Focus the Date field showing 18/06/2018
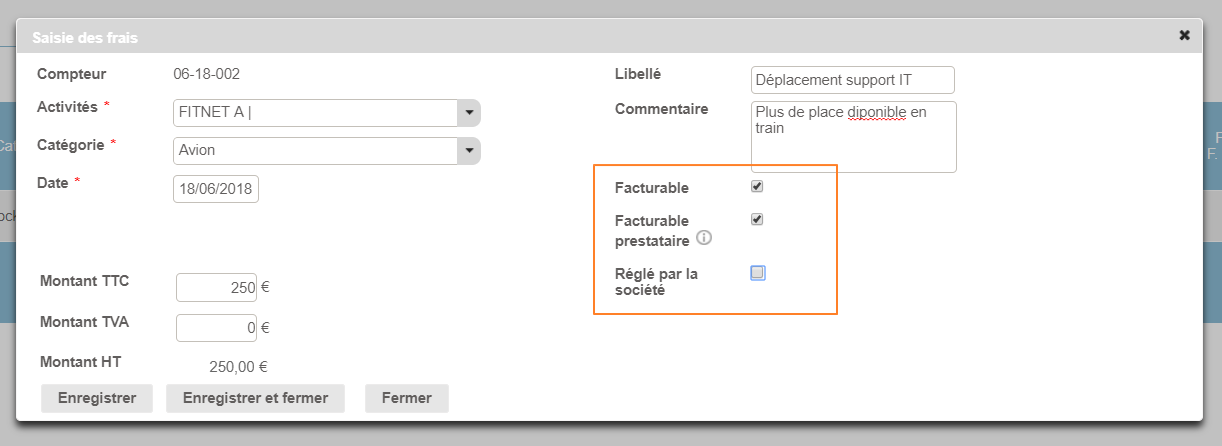This screenshot has width=1222, height=446. click(x=216, y=189)
